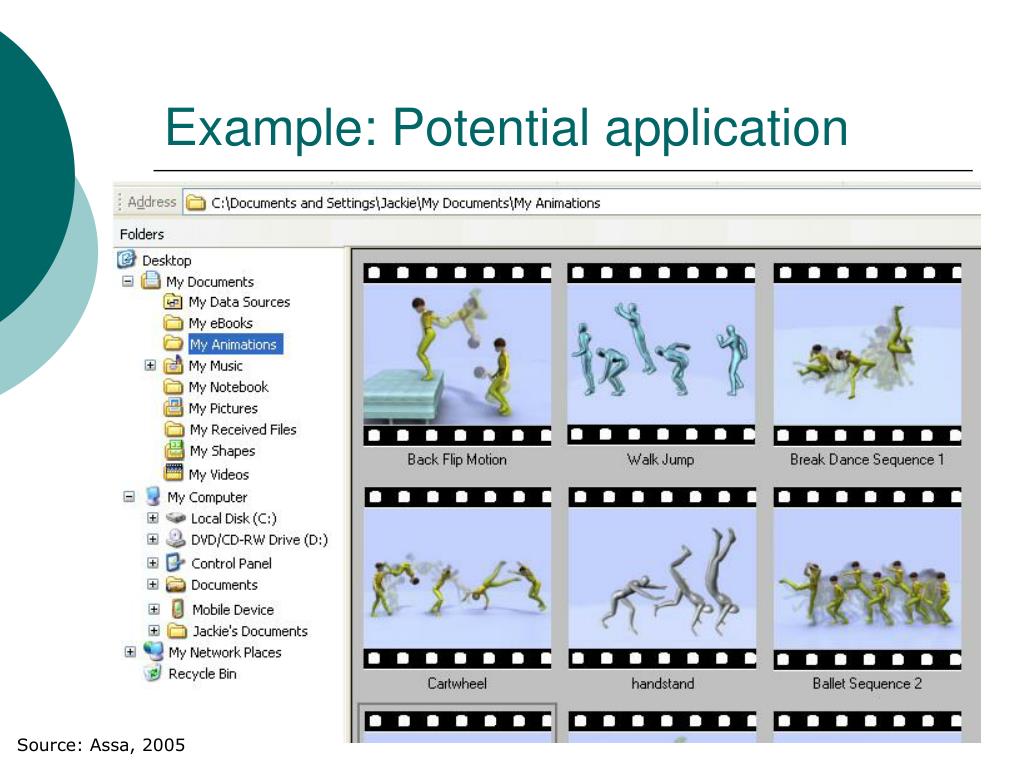
Task: Select the highlighted 'My Animations' label
Action: pos(235,344)
